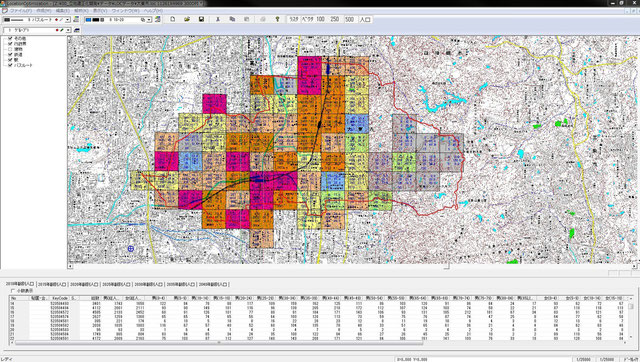Open the 10-20 fill style dropdown
Screen dimensions: 640x362
pos(149,20)
